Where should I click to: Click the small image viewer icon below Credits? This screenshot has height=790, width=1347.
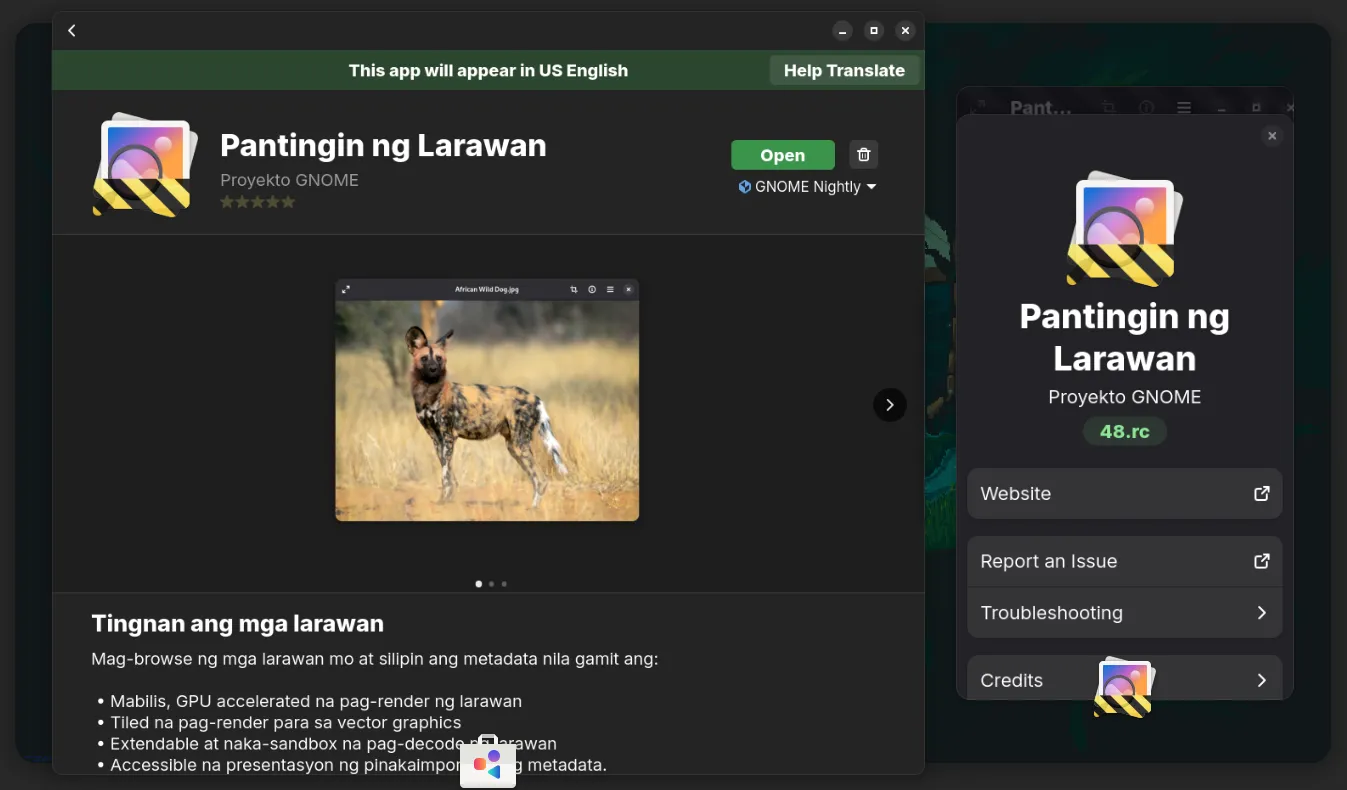tap(1123, 688)
